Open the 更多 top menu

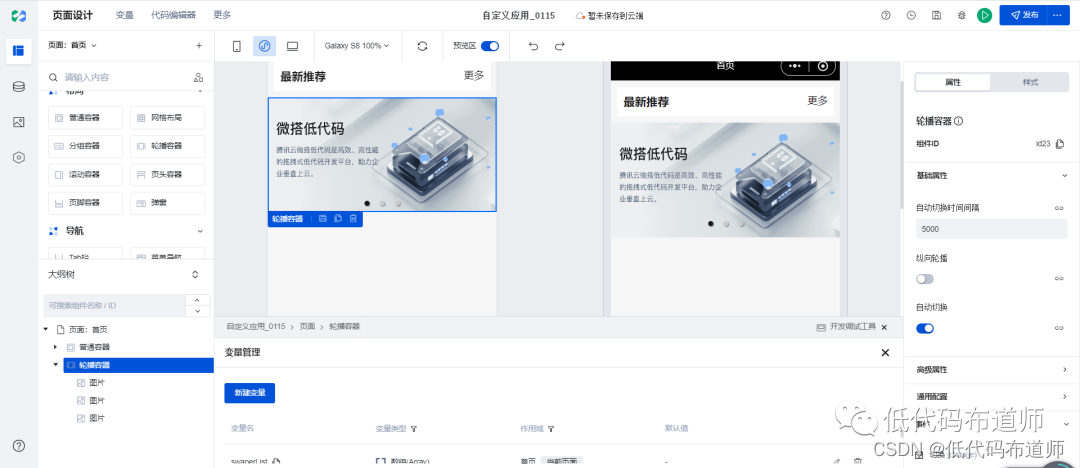(222, 15)
